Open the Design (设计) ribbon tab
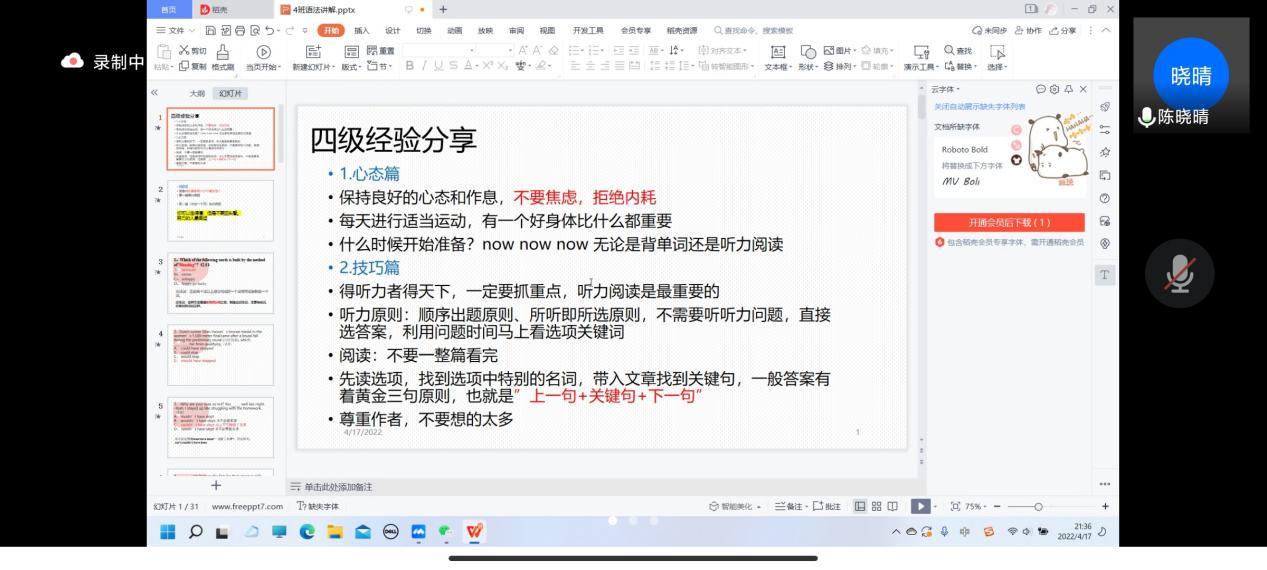This screenshot has height=570, width=1267. coord(392,30)
